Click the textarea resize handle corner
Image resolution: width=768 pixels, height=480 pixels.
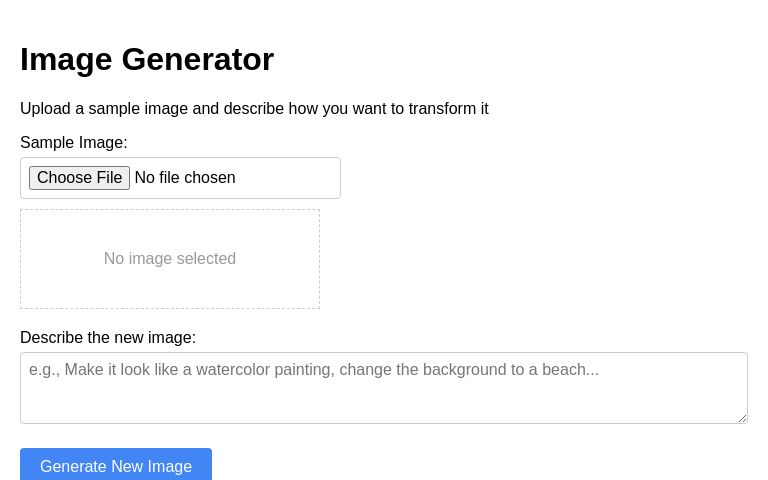pos(742,418)
